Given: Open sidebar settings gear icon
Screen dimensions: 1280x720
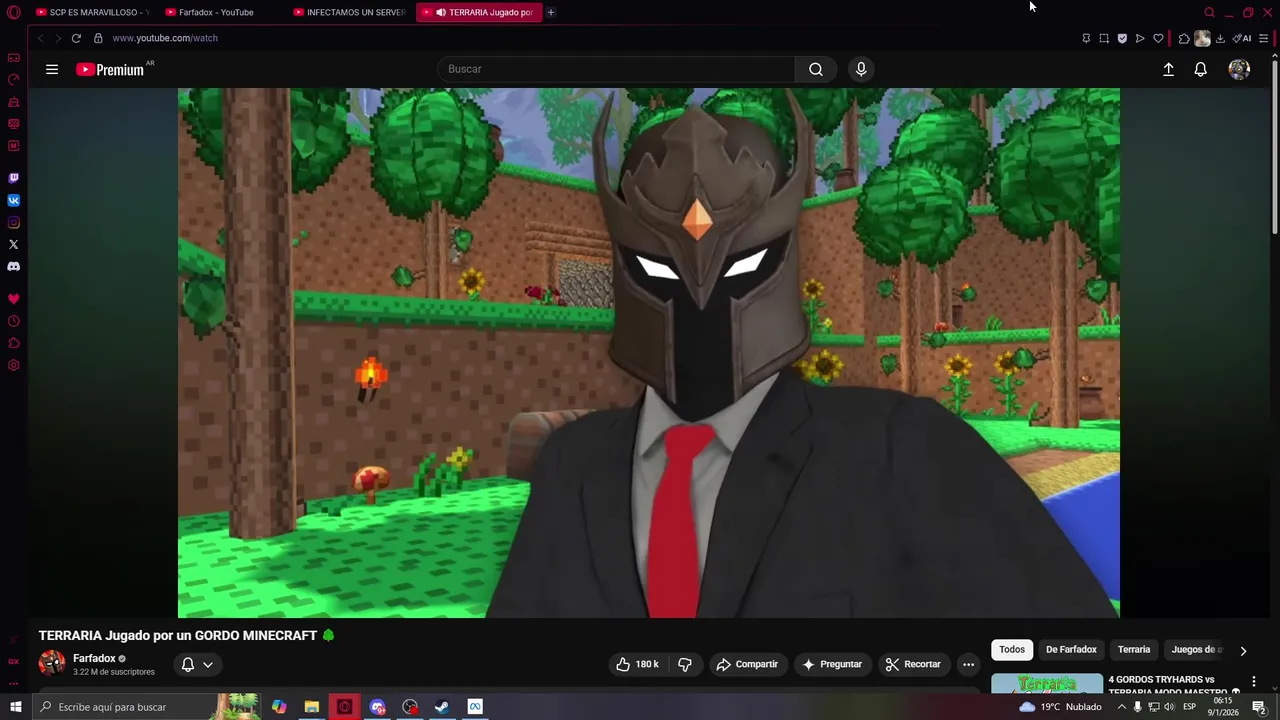Looking at the screenshot, I should coord(13,365).
